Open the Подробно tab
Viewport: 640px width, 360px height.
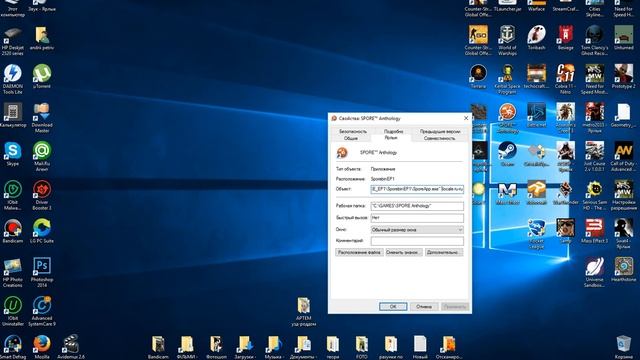click(393, 131)
